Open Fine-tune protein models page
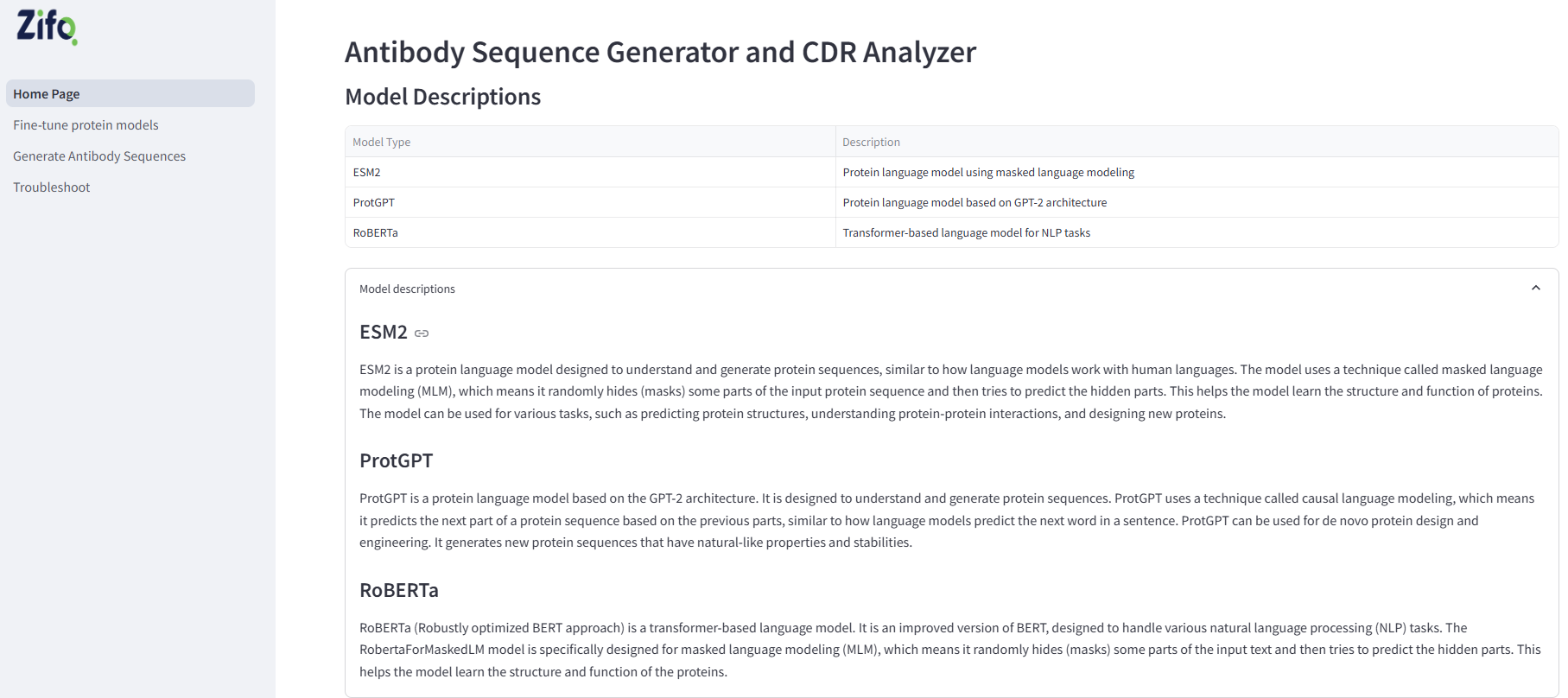The image size is (1568, 698). pyautogui.click(x=86, y=124)
